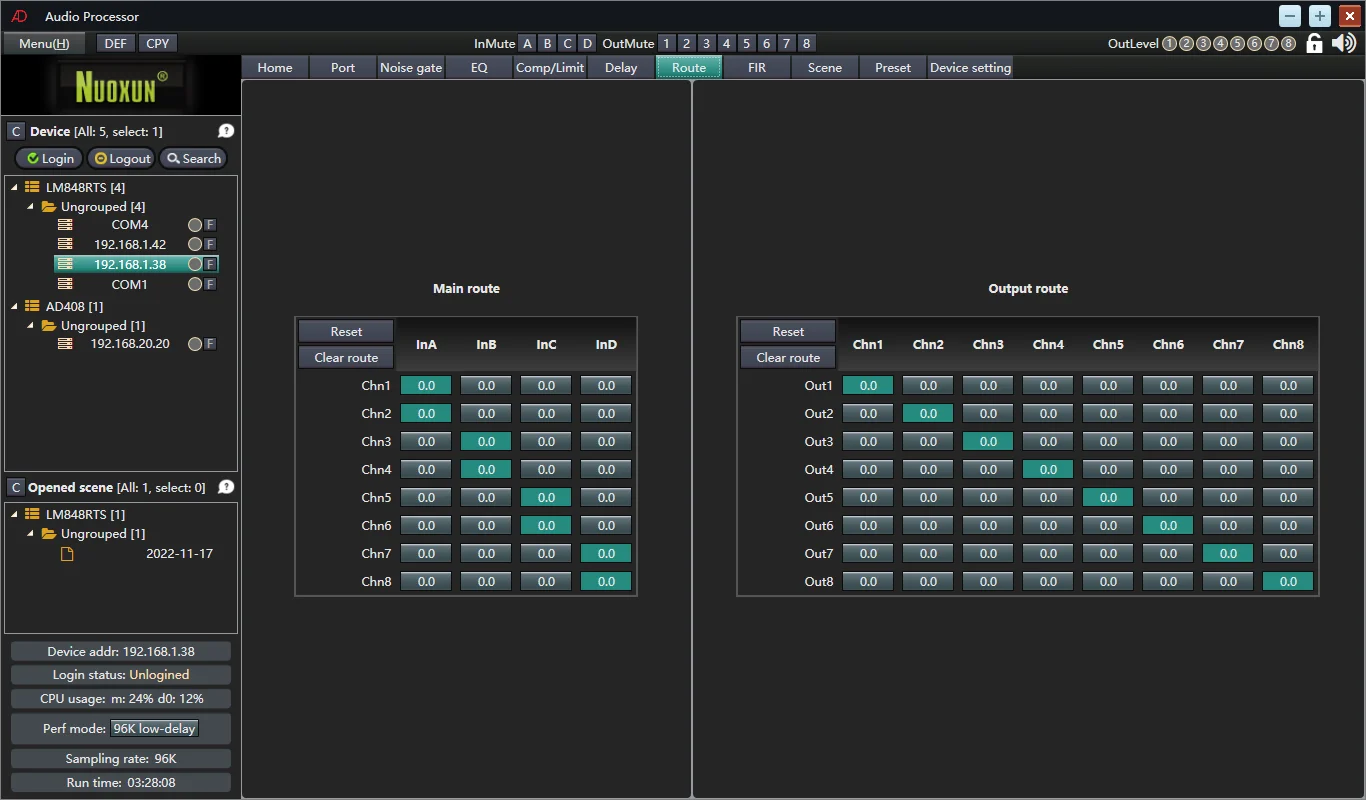Click the OutLevel 3 indicator
This screenshot has width=1366, height=800.
tap(1204, 43)
